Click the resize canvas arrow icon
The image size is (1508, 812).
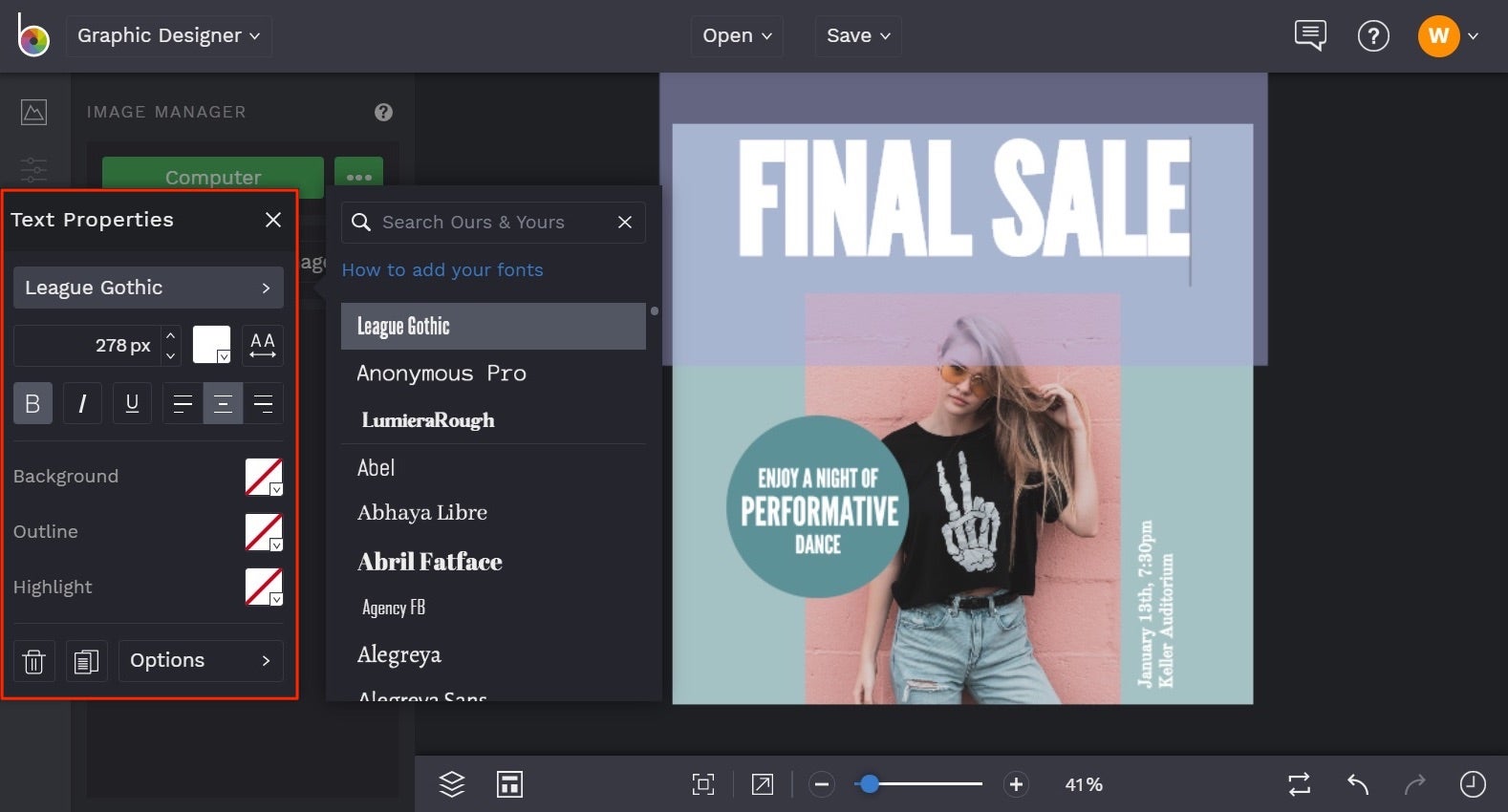tap(763, 784)
